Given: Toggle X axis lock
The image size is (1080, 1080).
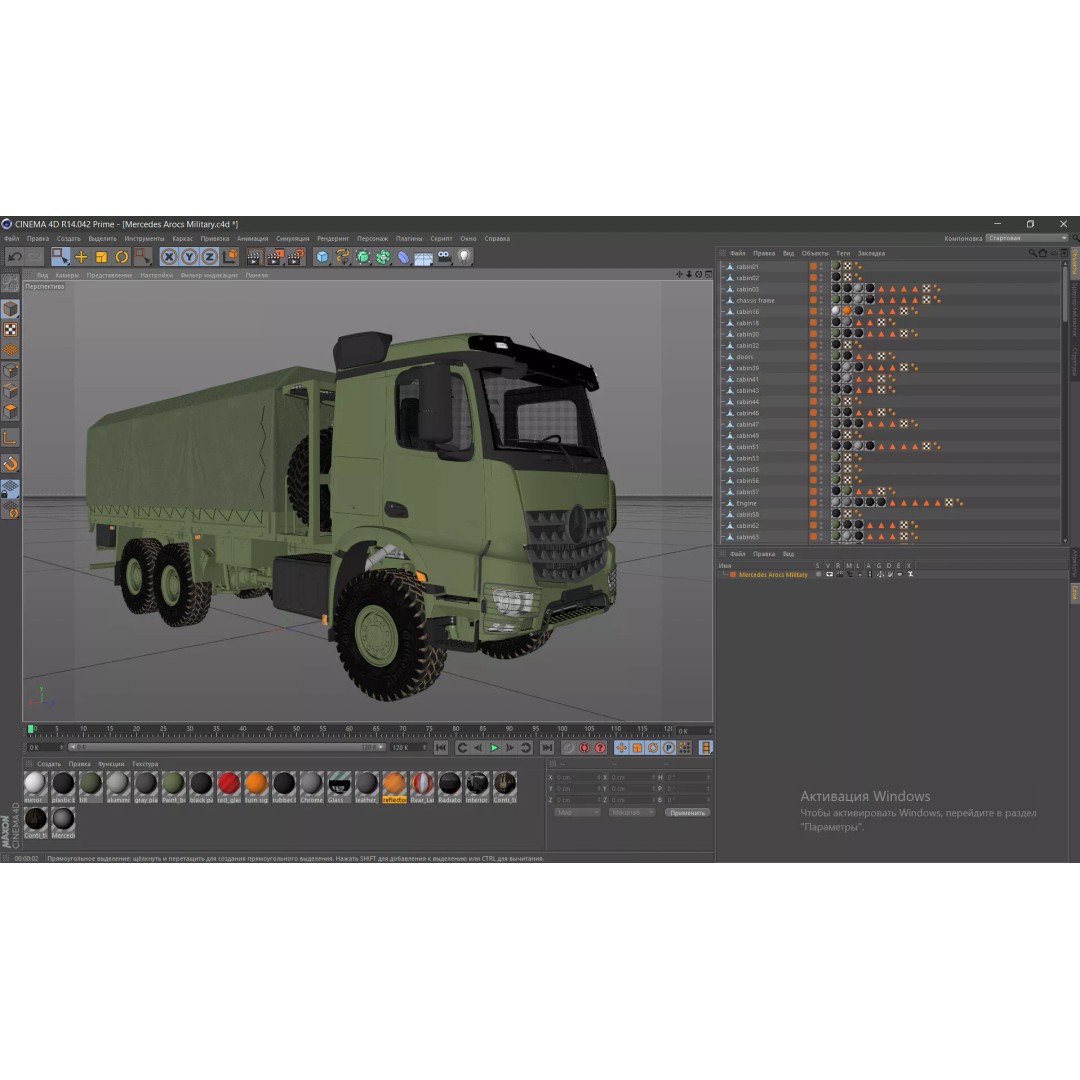Looking at the screenshot, I should point(169,257).
